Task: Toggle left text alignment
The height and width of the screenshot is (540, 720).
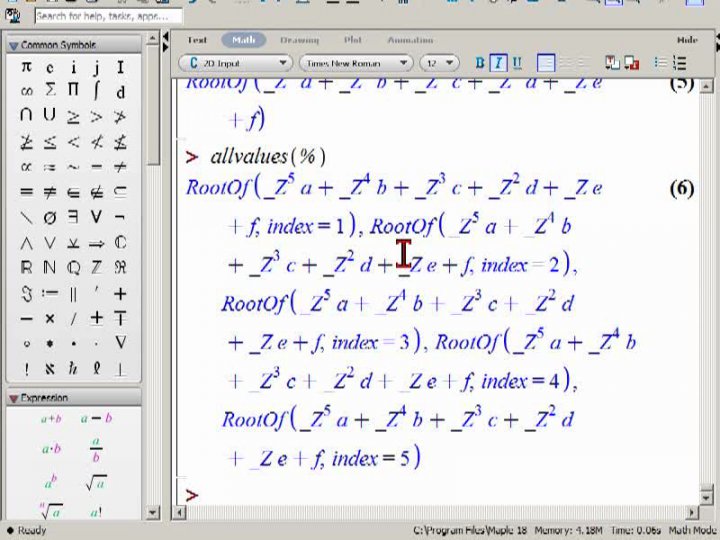Action: (x=546, y=63)
